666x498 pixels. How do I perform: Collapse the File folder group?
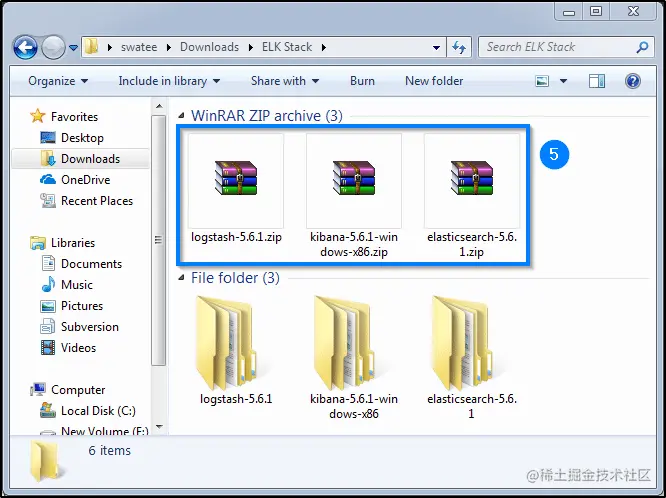[x=181, y=277]
